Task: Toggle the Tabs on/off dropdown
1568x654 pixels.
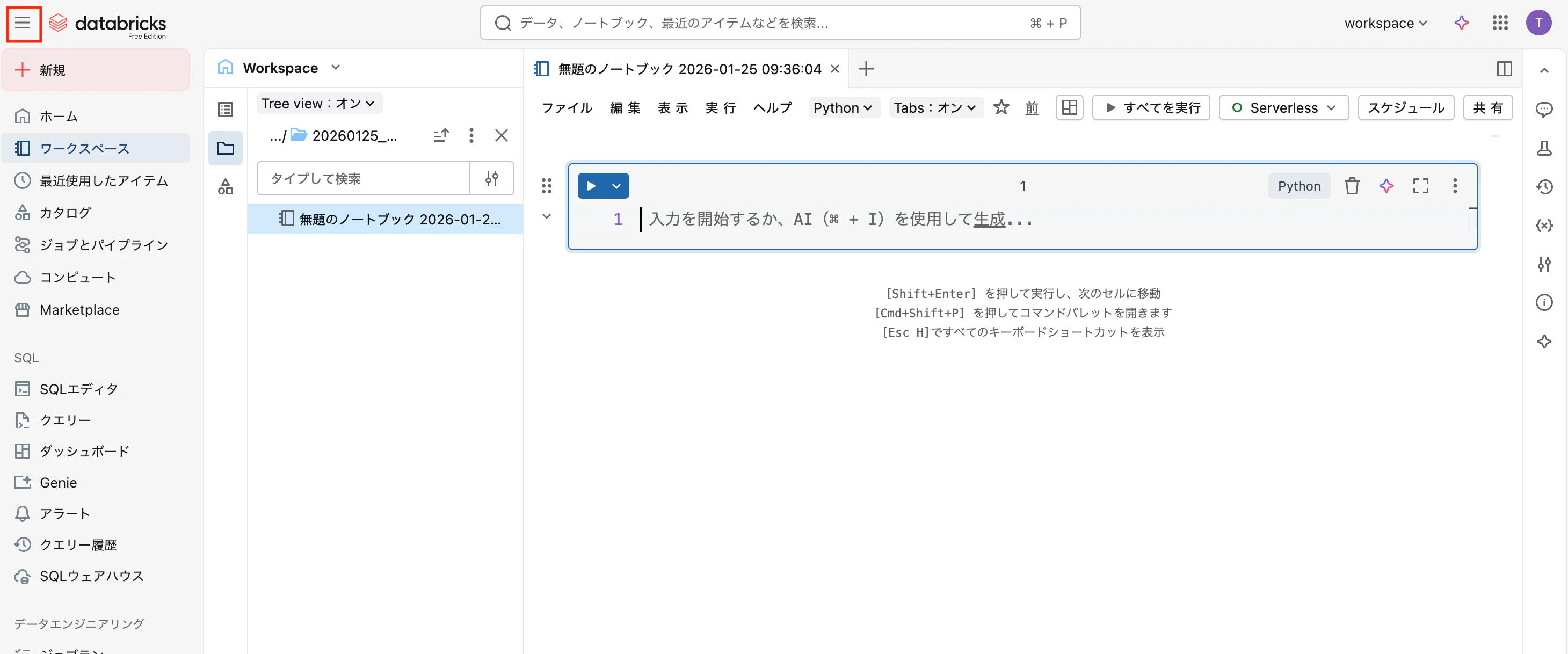Action: click(935, 108)
